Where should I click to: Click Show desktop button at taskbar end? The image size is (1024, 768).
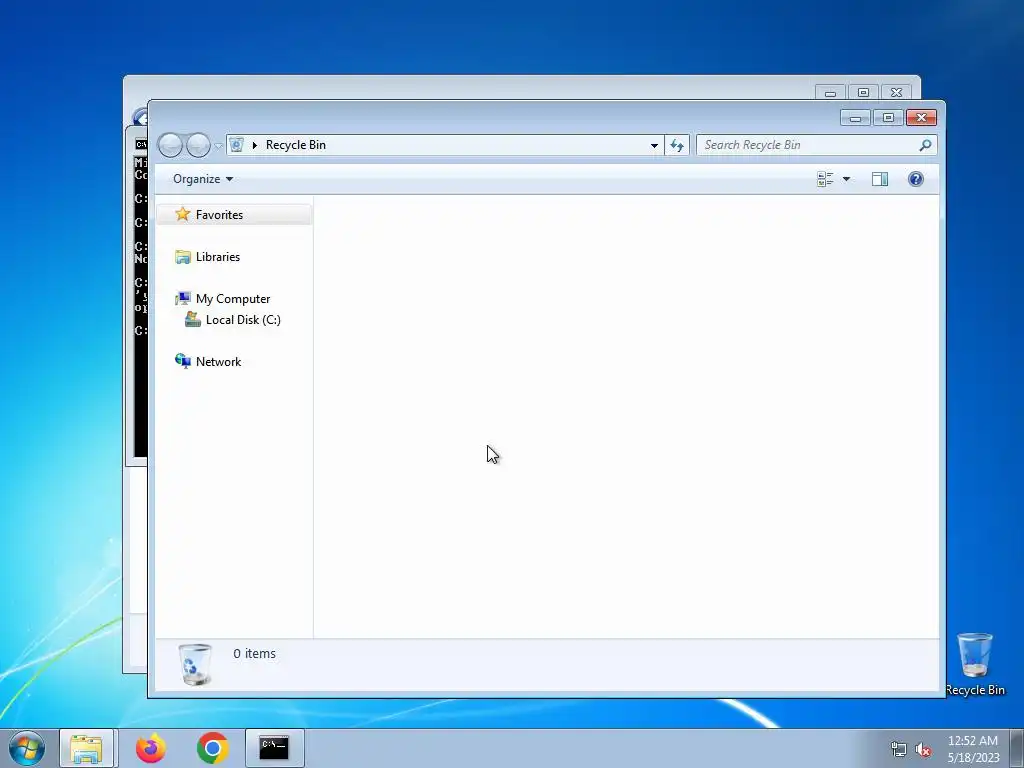tap(1017, 748)
